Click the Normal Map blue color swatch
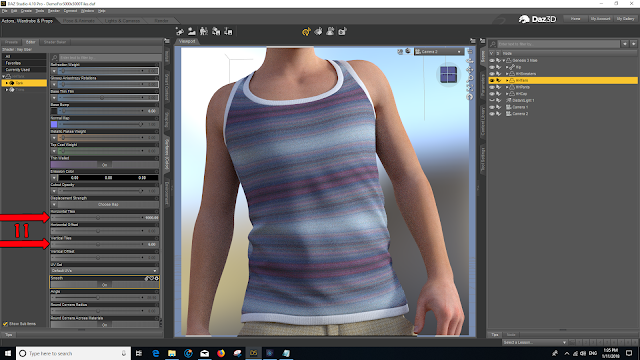This screenshot has width=640, height=360. 54,124
